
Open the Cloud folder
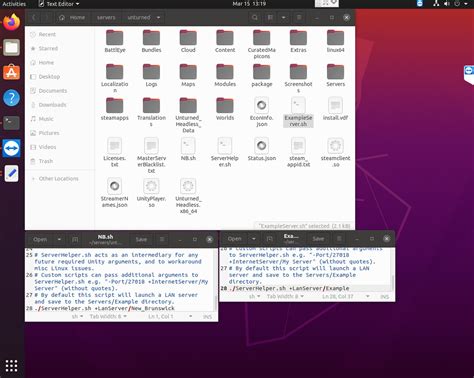(x=188, y=41)
